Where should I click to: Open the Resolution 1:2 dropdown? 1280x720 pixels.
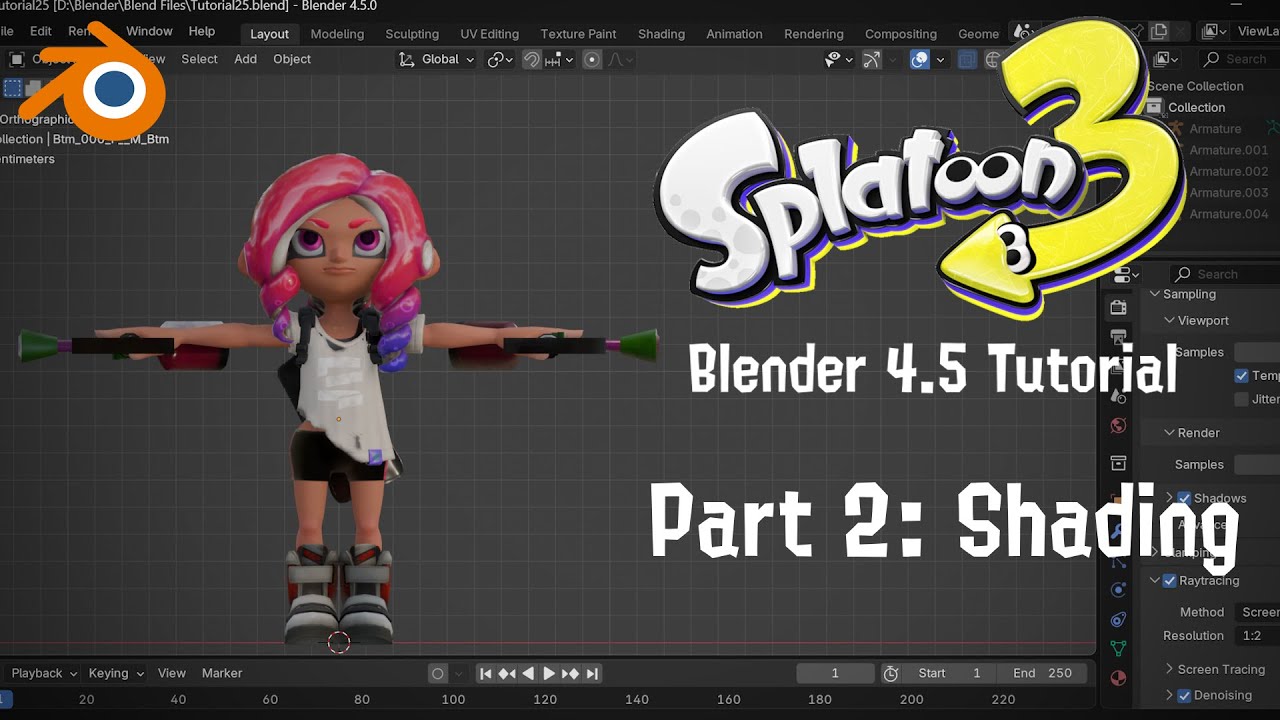click(x=1257, y=635)
